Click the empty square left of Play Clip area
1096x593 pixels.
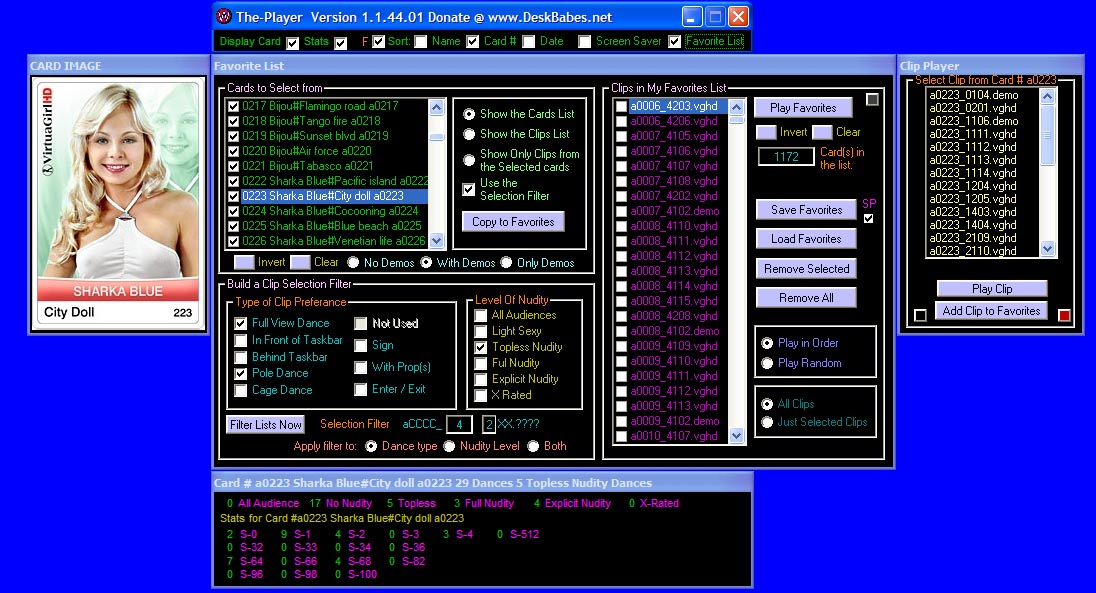pos(920,316)
